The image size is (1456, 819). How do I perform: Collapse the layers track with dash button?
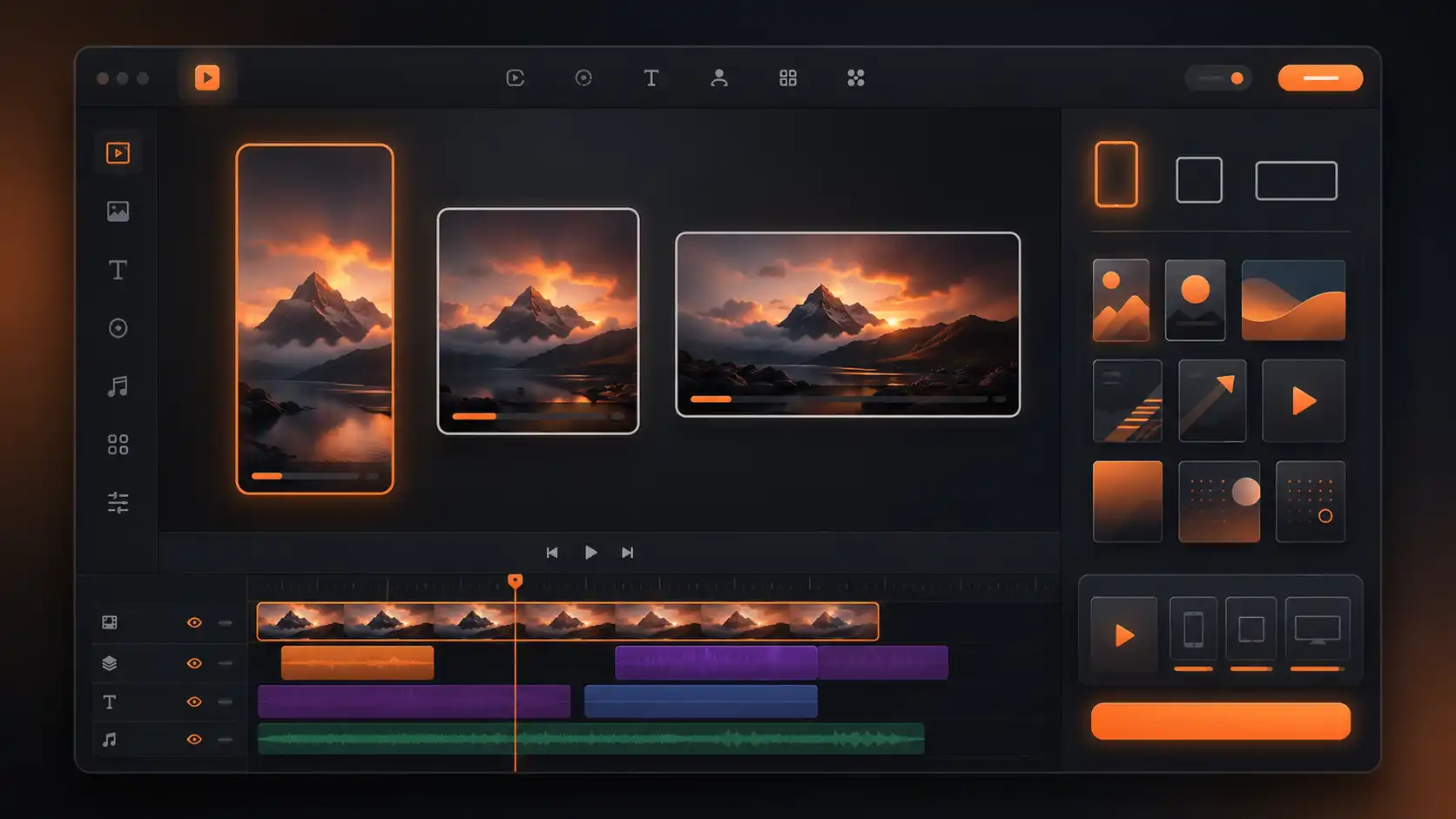226,663
